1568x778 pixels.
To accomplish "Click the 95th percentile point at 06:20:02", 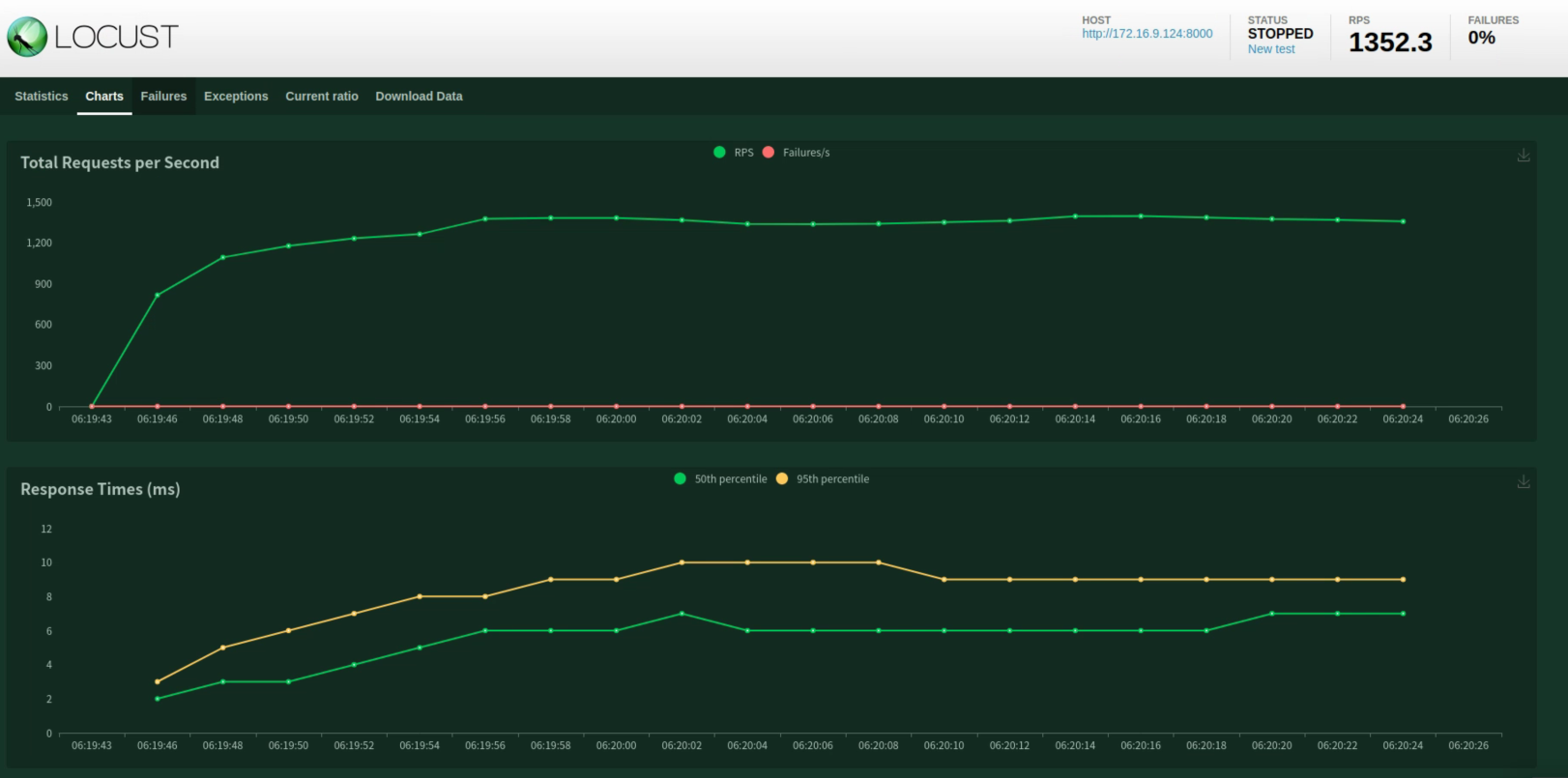I will click(682, 562).
